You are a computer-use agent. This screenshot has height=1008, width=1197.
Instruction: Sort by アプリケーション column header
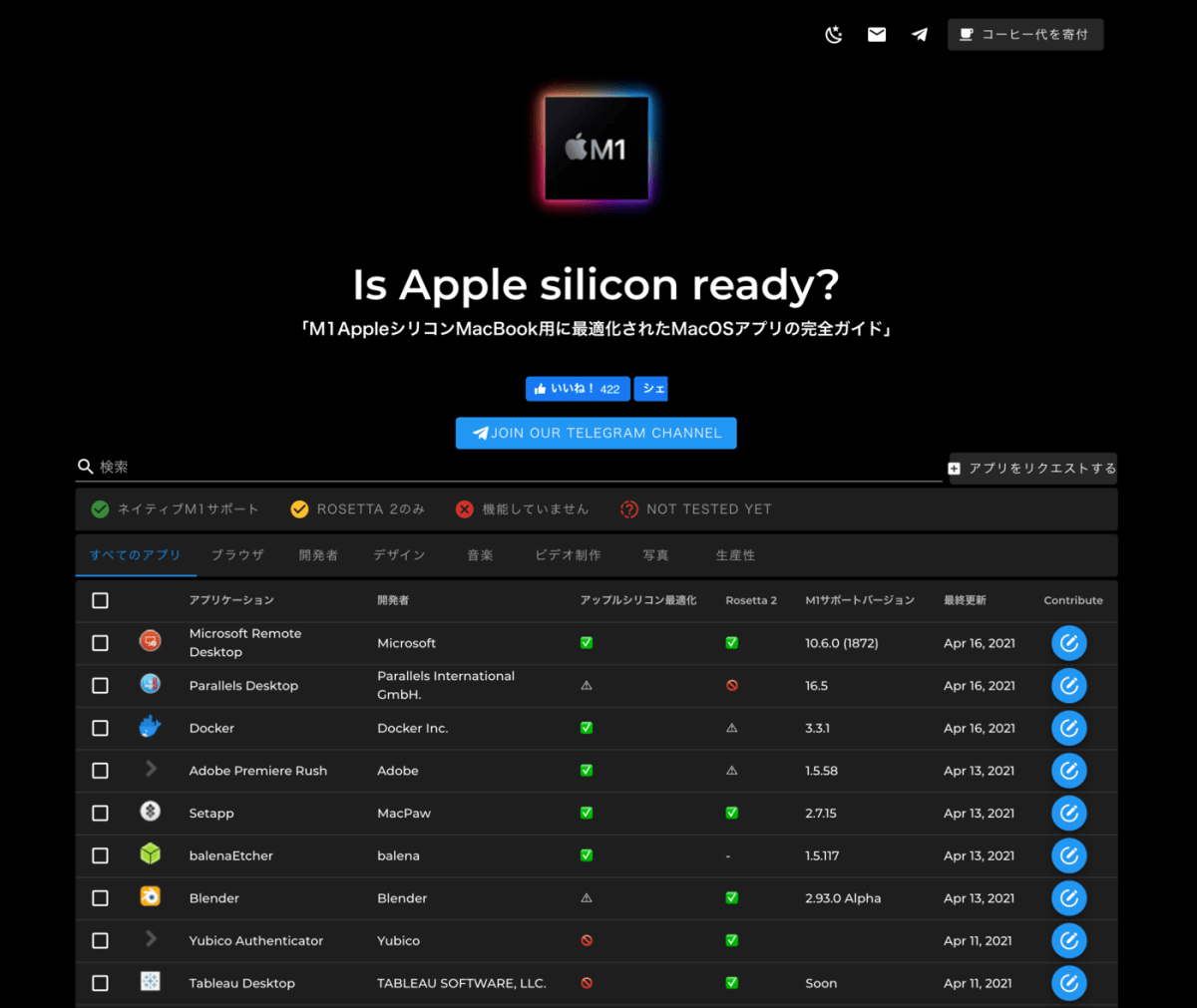tap(231, 600)
